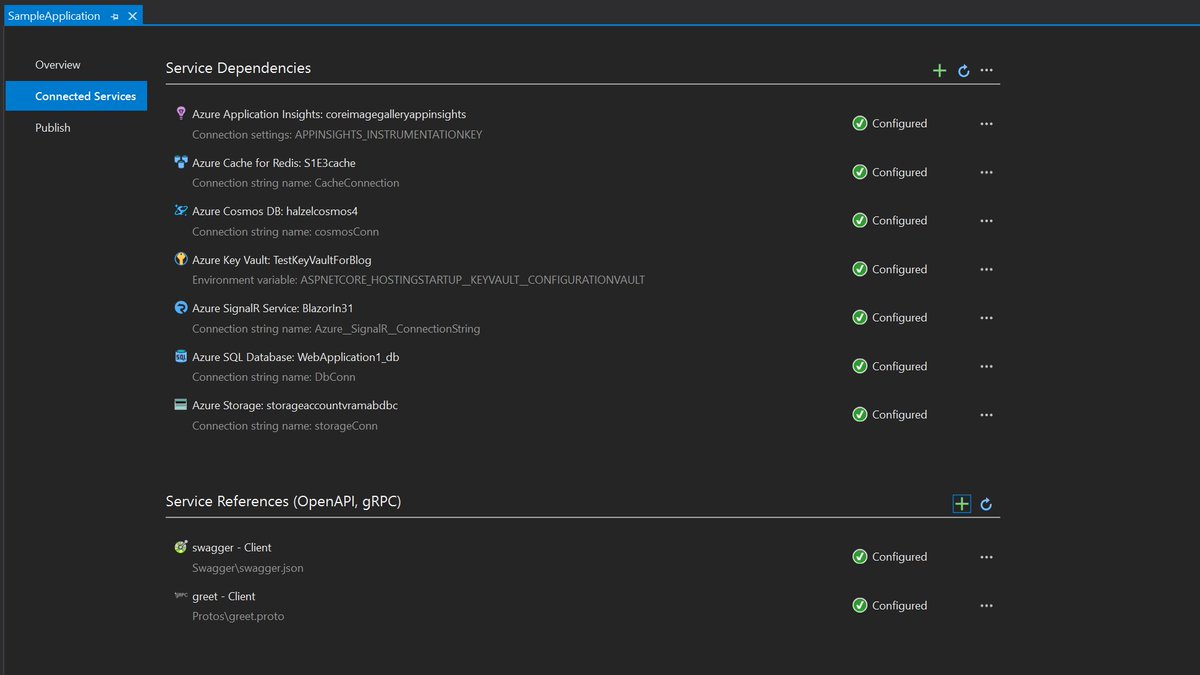Click the swagger client icon

(x=181, y=547)
